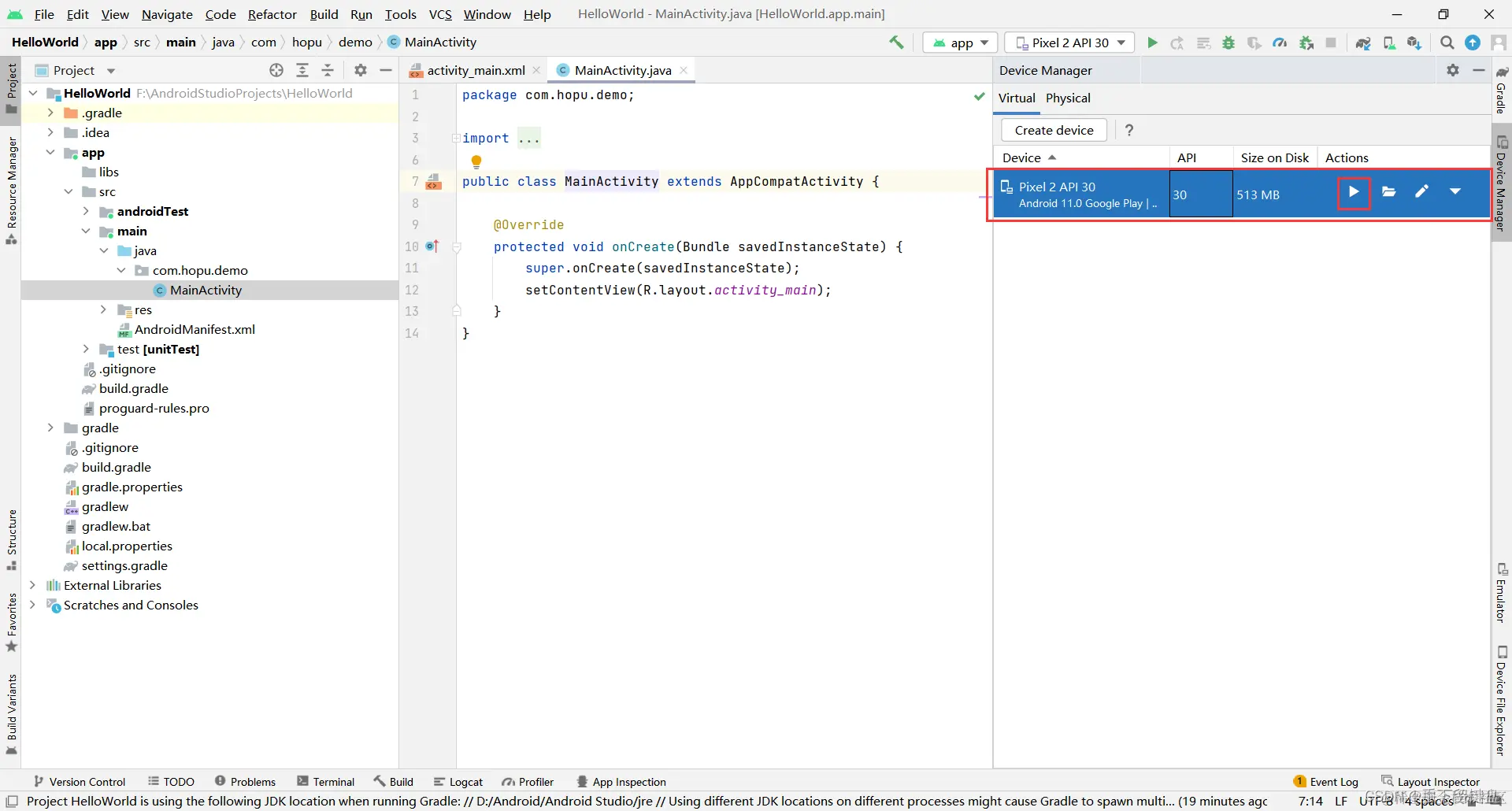Toggle the Build Variants side tool window

click(12, 713)
